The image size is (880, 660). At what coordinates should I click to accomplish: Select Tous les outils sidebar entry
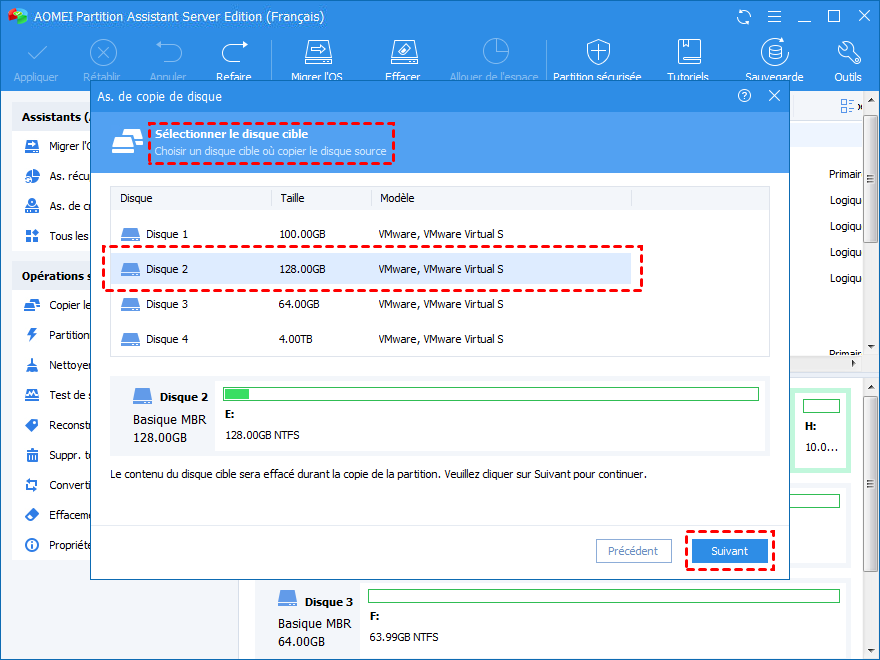56,236
